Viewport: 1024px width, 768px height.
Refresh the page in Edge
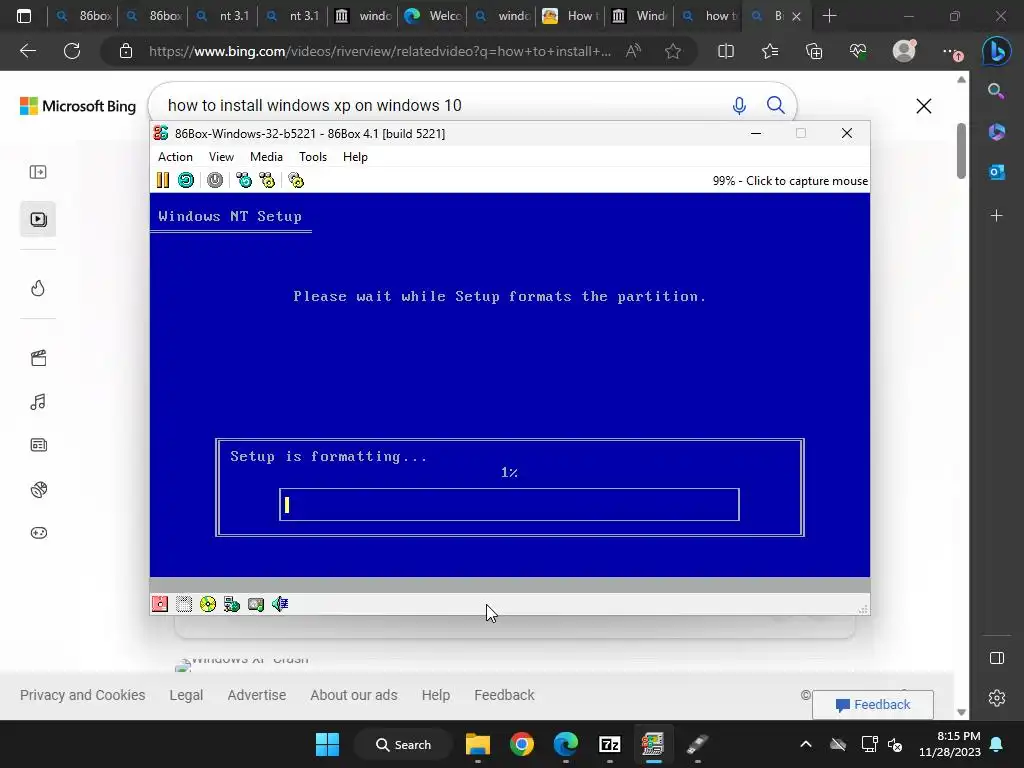coord(72,51)
